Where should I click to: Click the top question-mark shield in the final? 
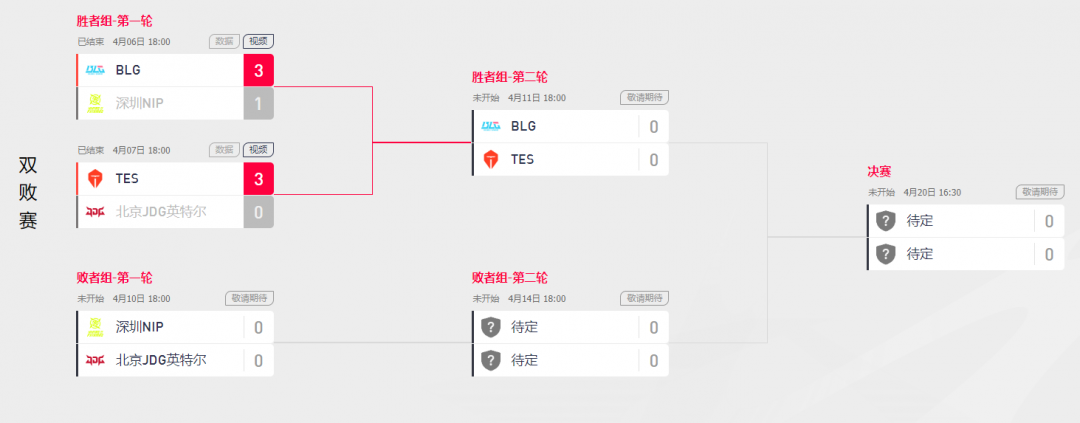click(885, 221)
